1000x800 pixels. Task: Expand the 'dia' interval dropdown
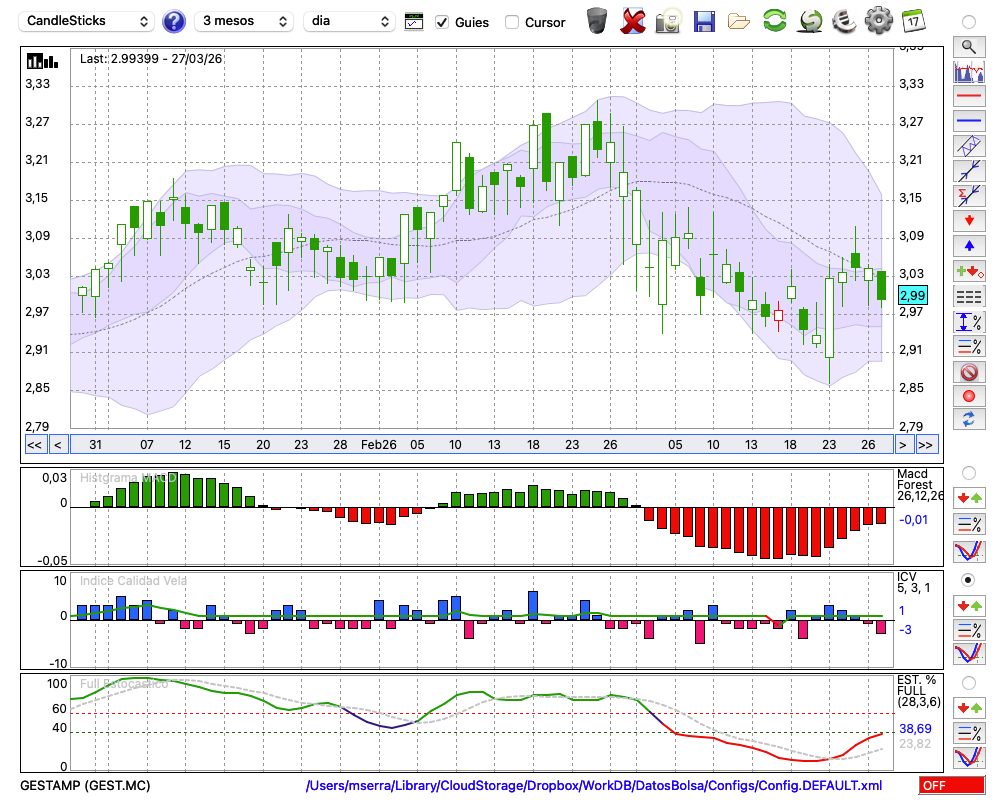tap(349, 21)
